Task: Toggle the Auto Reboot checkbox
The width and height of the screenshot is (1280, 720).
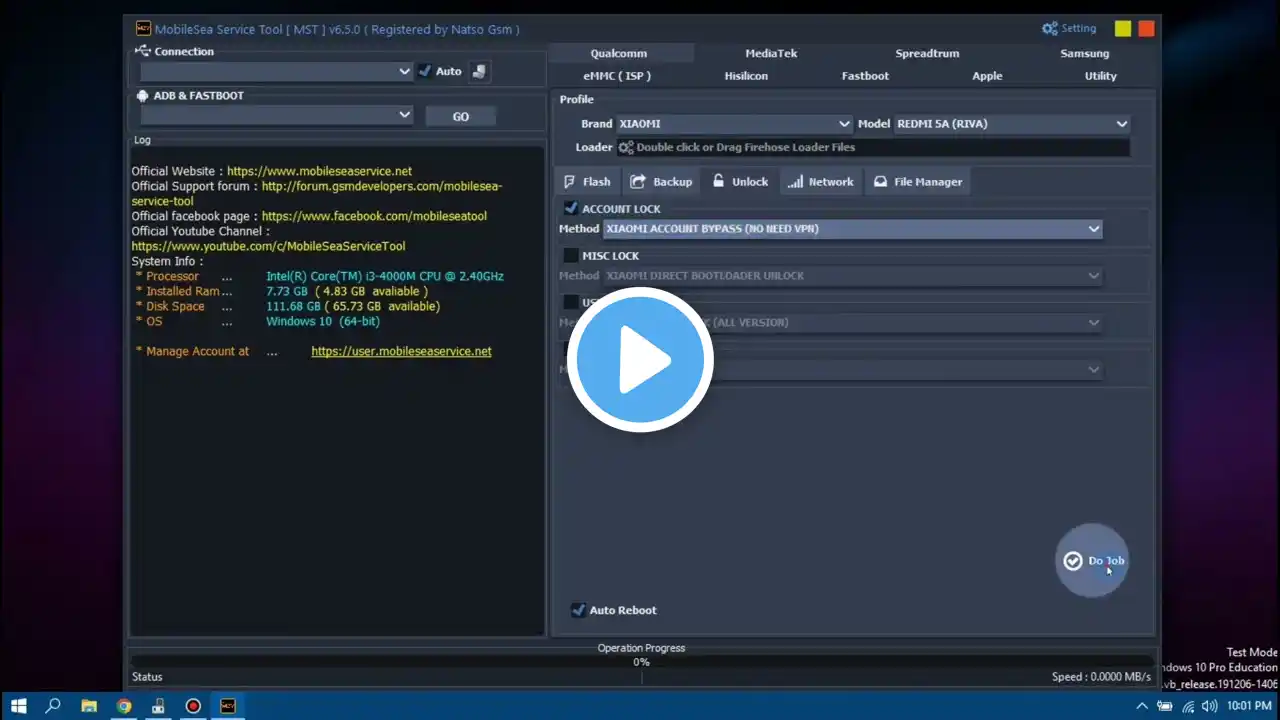Action: (x=578, y=610)
